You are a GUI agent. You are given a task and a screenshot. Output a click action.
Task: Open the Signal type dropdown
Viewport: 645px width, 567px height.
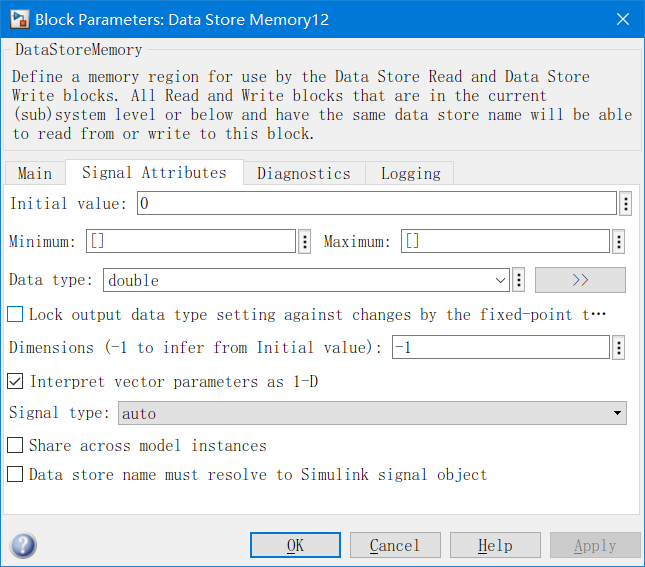tap(372, 413)
